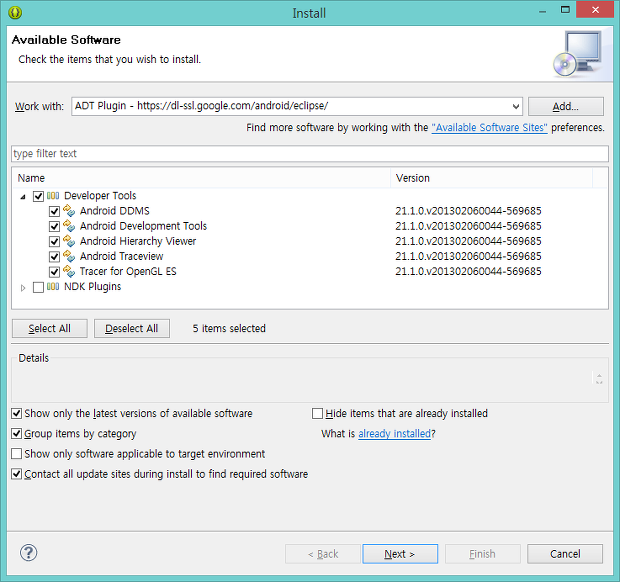This screenshot has height=582, width=620.
Task: Click the Details scroll up arrow
Action: (x=599, y=375)
